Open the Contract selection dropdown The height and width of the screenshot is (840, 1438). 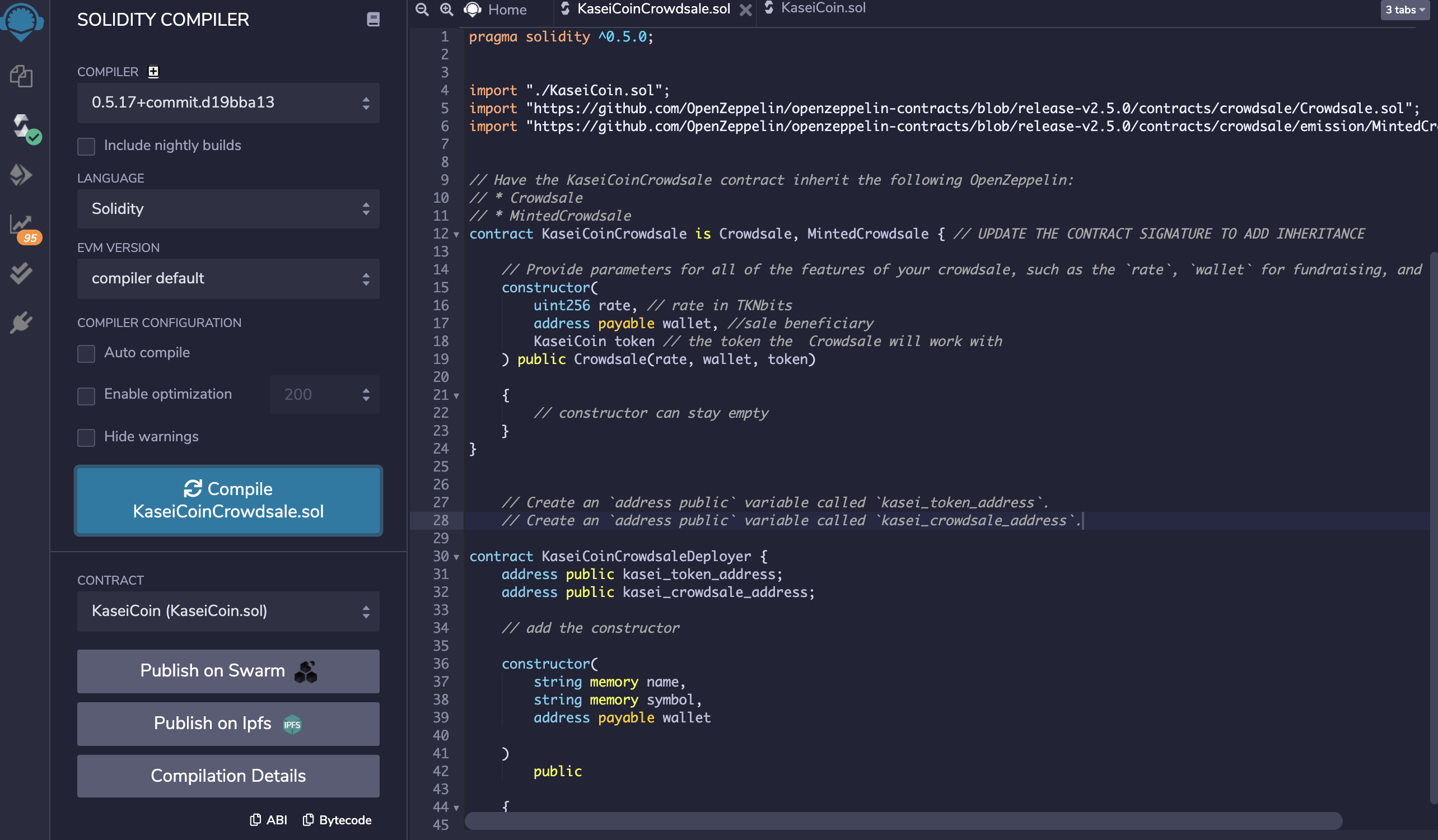[x=228, y=611]
